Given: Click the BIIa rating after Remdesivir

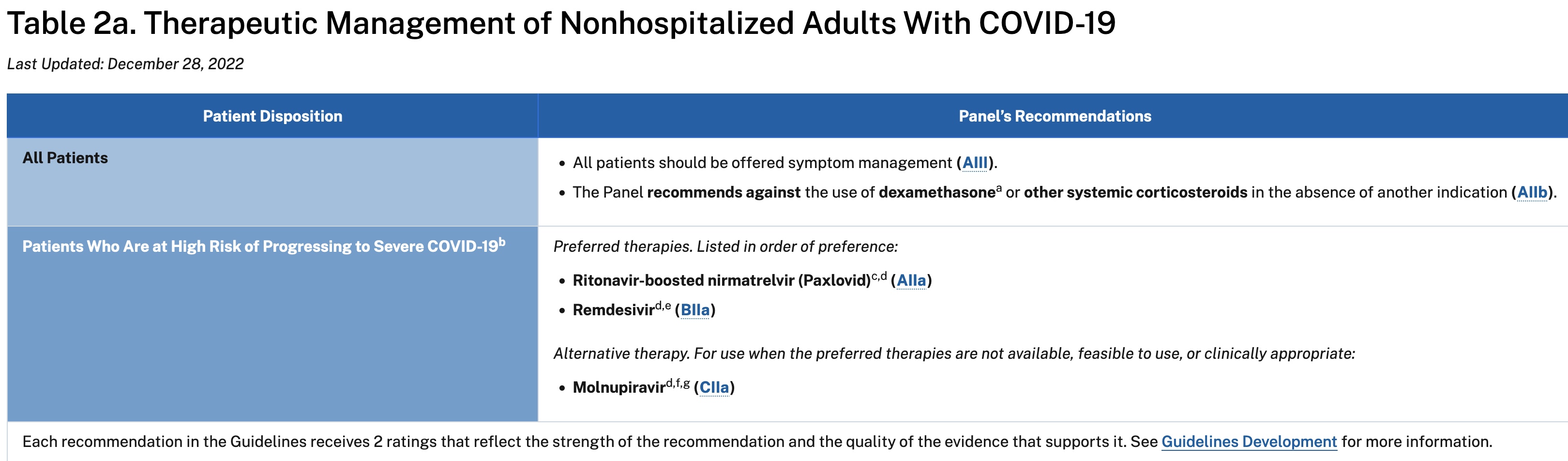Looking at the screenshot, I should coord(694,310).
